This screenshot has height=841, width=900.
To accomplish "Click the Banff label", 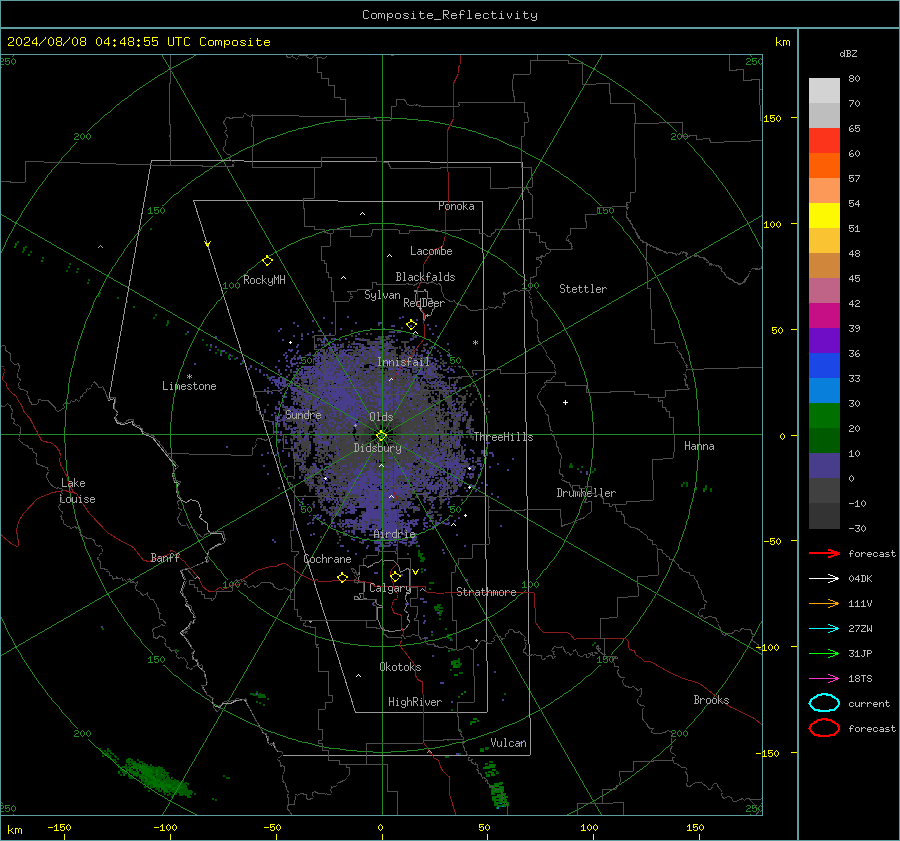I will [x=165, y=558].
